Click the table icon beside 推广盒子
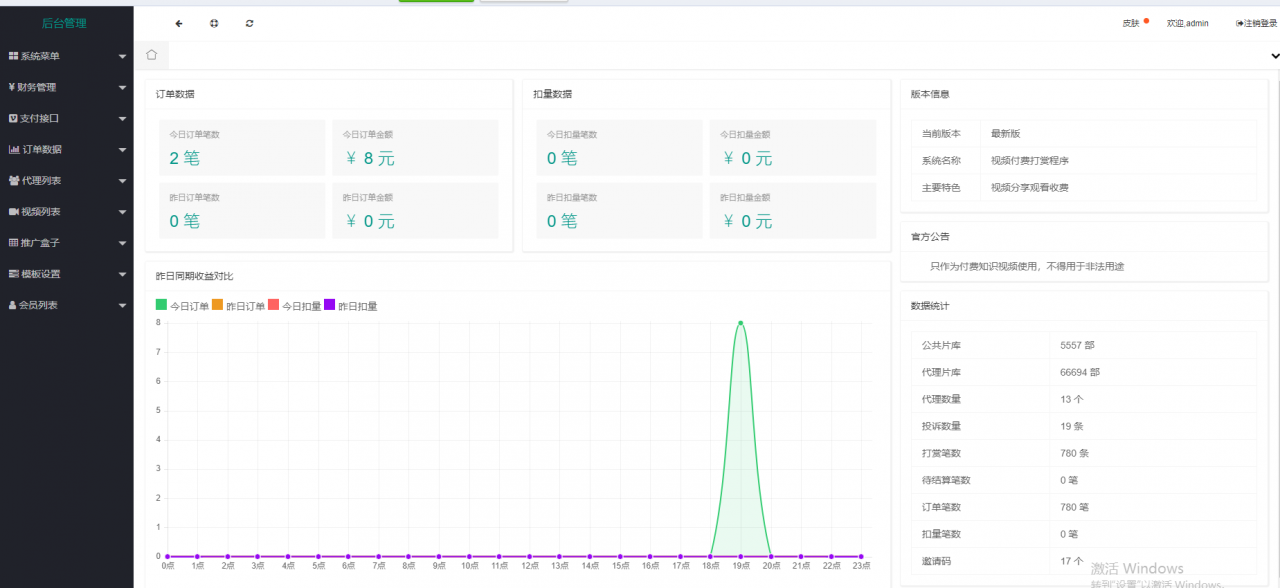The image size is (1280, 588). [14, 242]
